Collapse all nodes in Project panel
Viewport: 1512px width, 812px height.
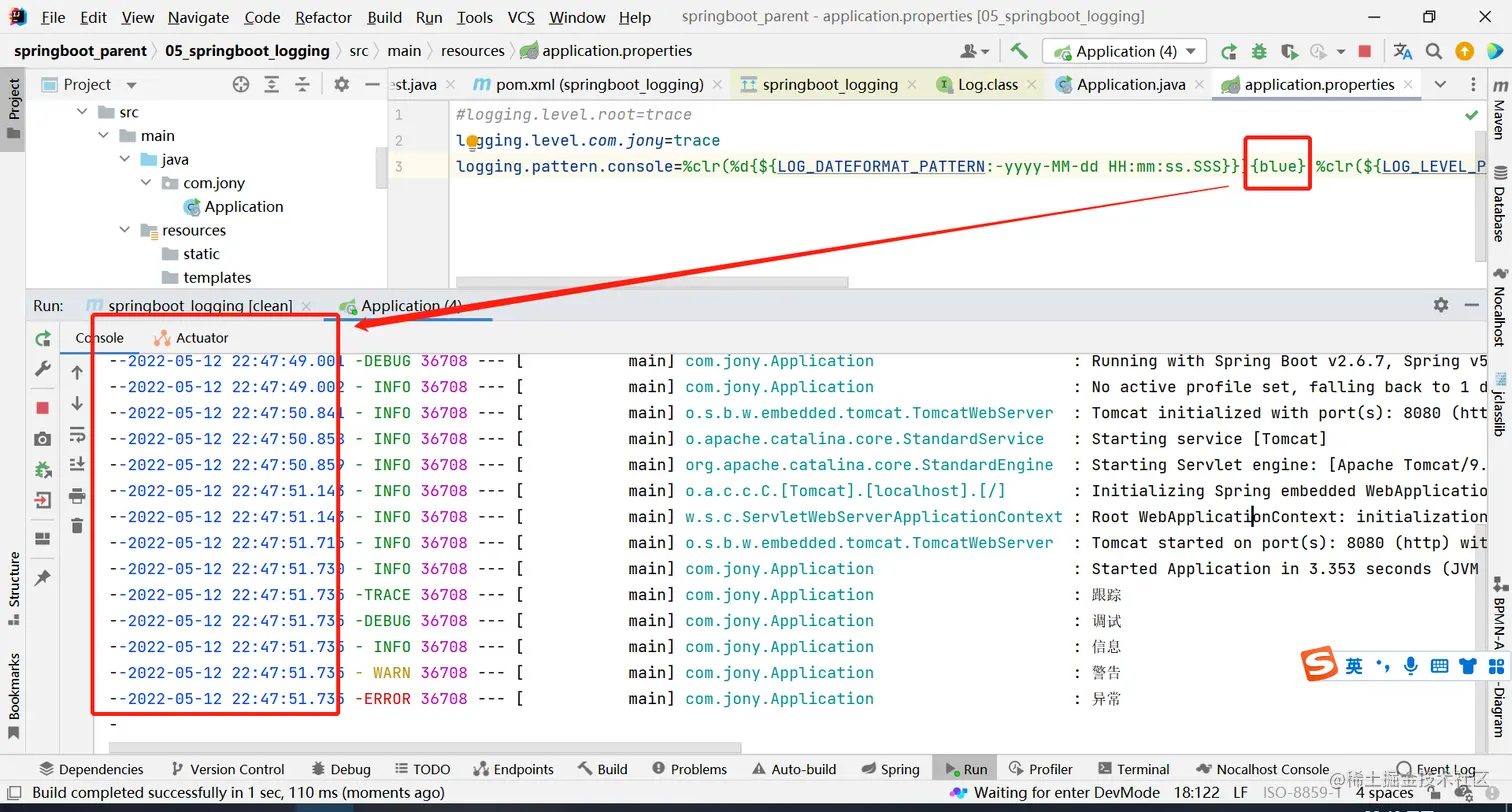click(x=302, y=85)
